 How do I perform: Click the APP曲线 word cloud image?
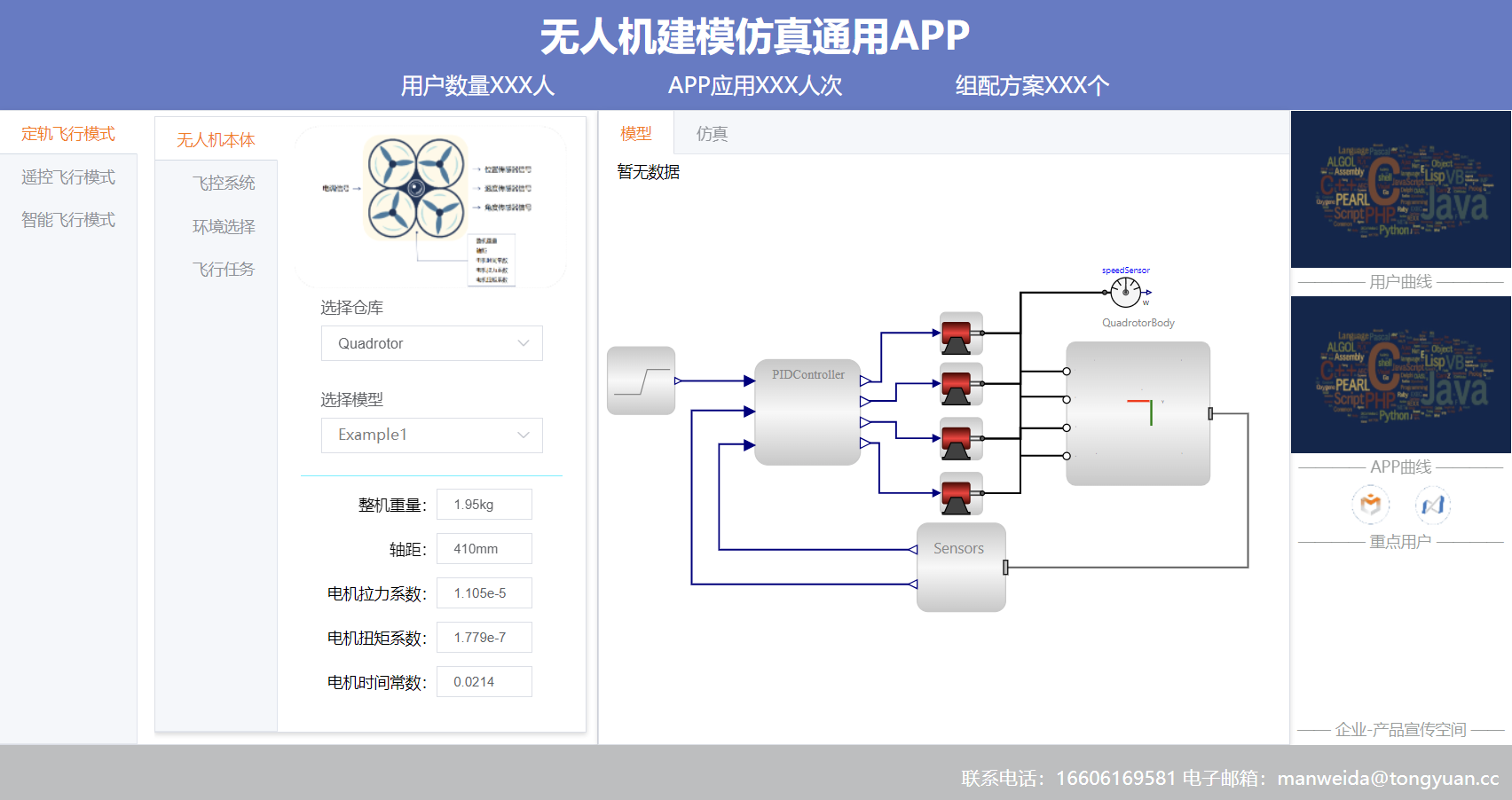click(x=1401, y=375)
